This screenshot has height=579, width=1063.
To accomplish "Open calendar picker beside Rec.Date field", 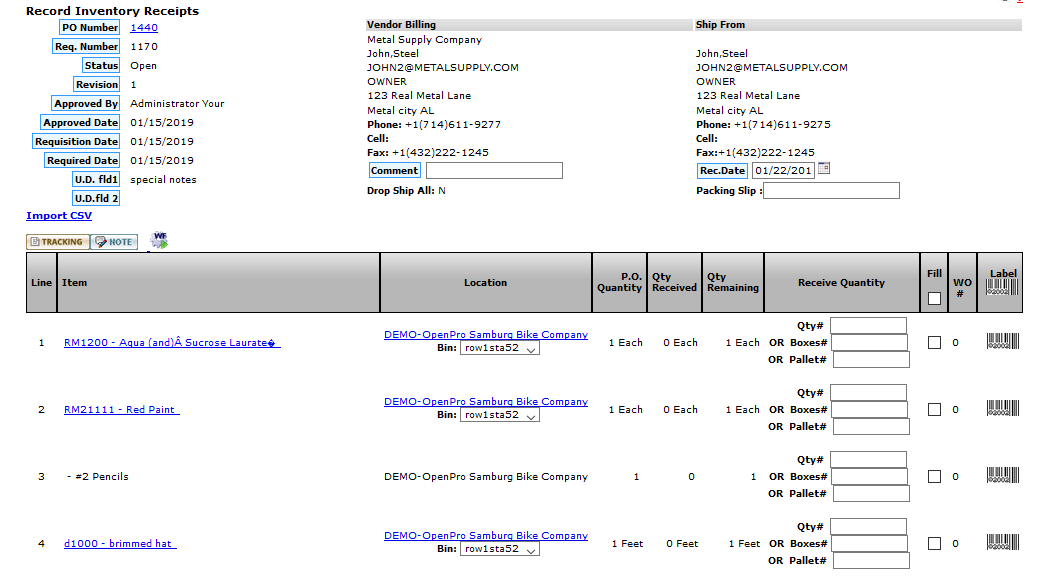I will click(824, 169).
